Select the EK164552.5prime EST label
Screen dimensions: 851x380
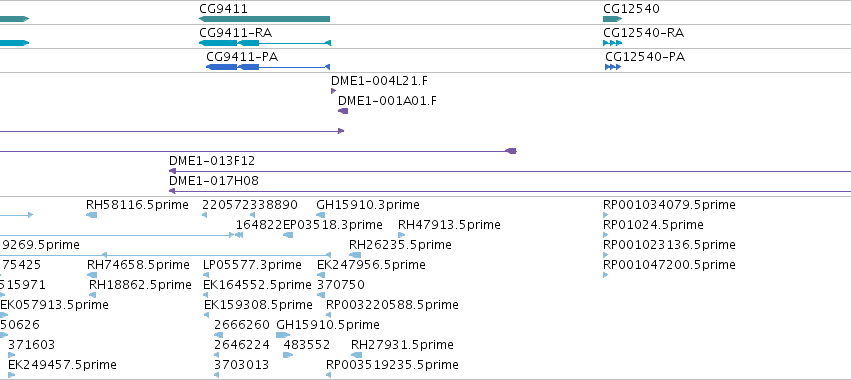click(257, 284)
